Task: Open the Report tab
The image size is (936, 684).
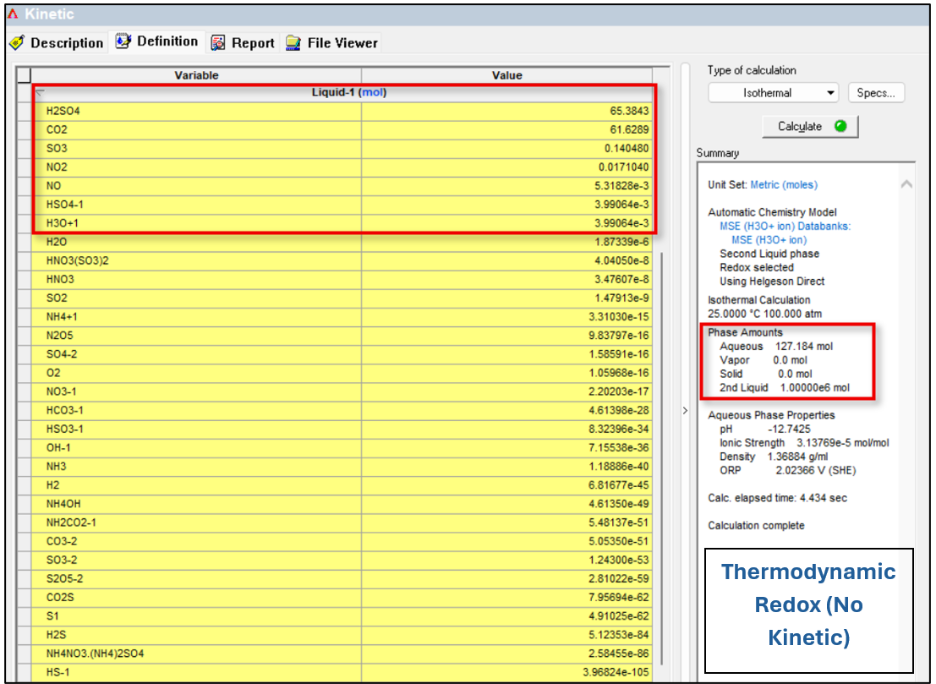Action: pos(243,43)
